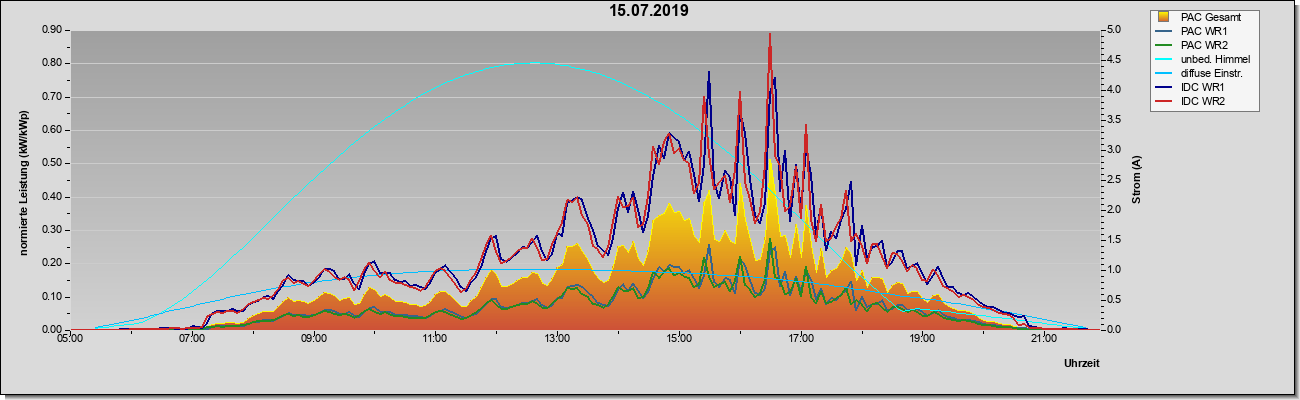Click the Strom (A) right axis title
The image size is (1300, 400).
1137,180
